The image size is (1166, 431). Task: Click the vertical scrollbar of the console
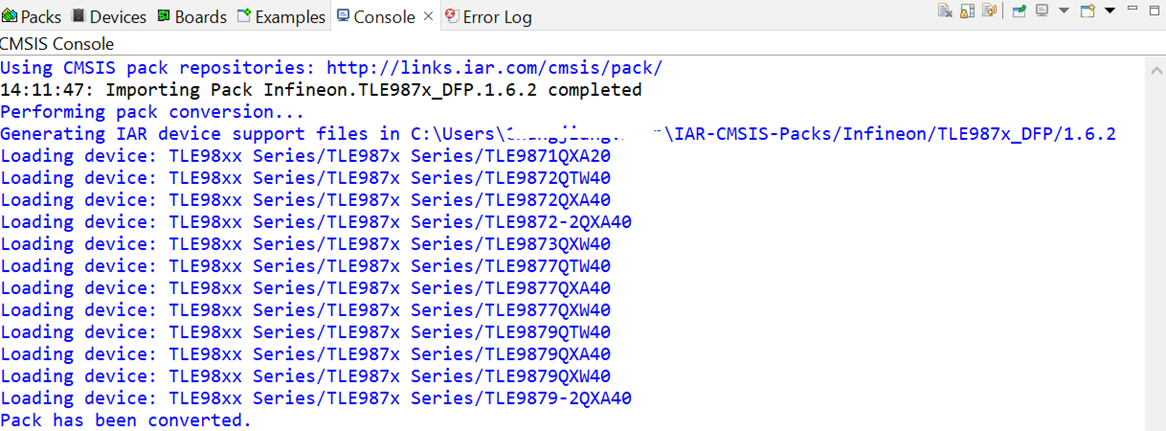1155,240
